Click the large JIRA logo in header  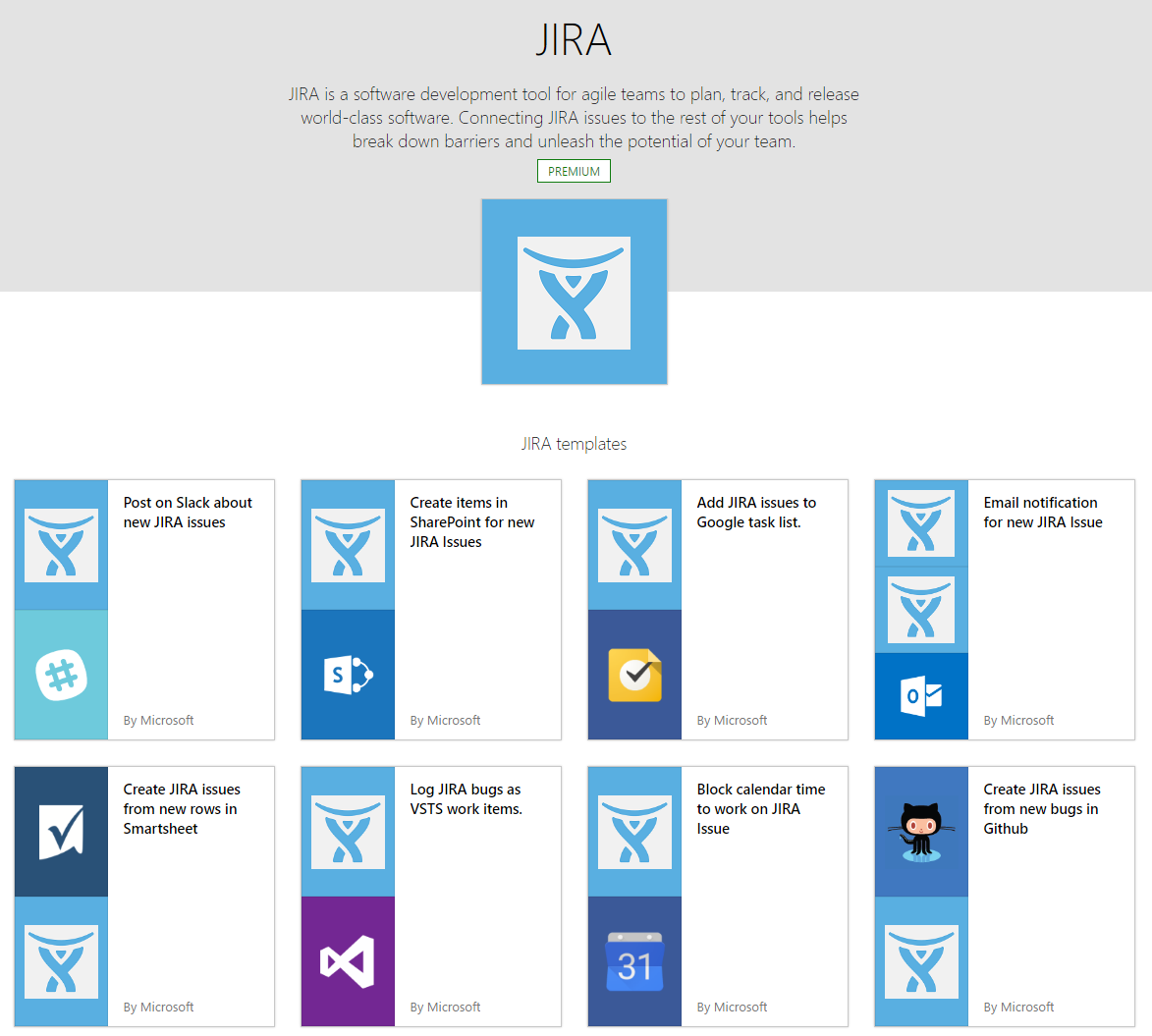pos(574,292)
